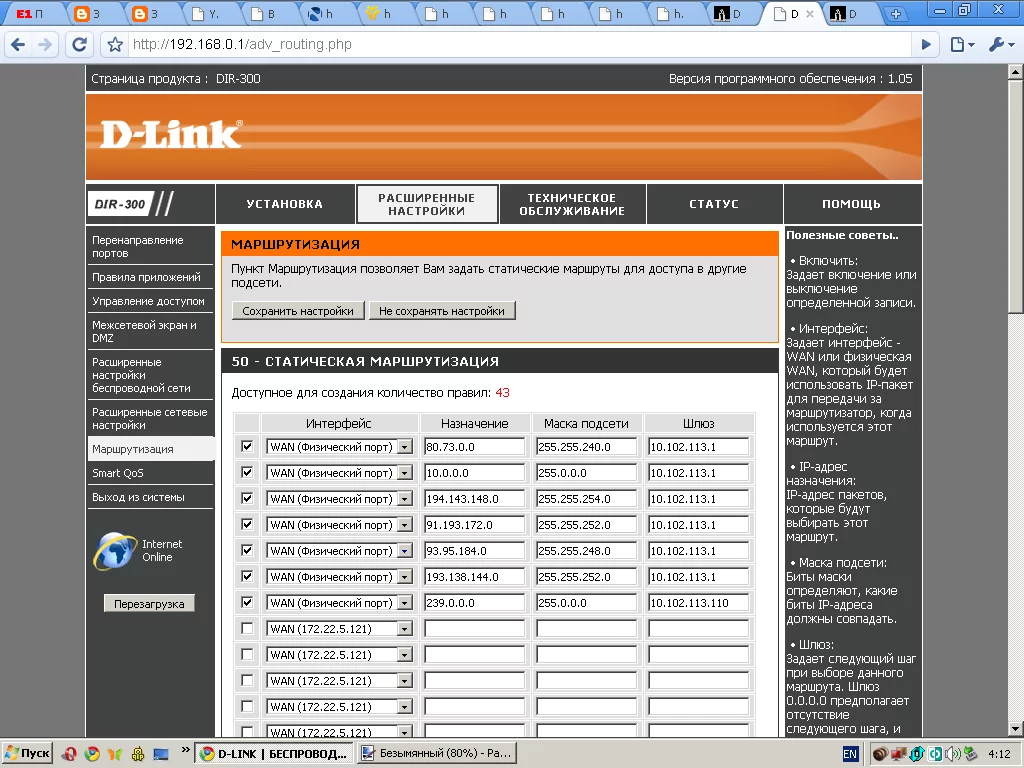Click the Перезагрузка button
Viewport: 1024px width, 768px height.
click(x=149, y=603)
